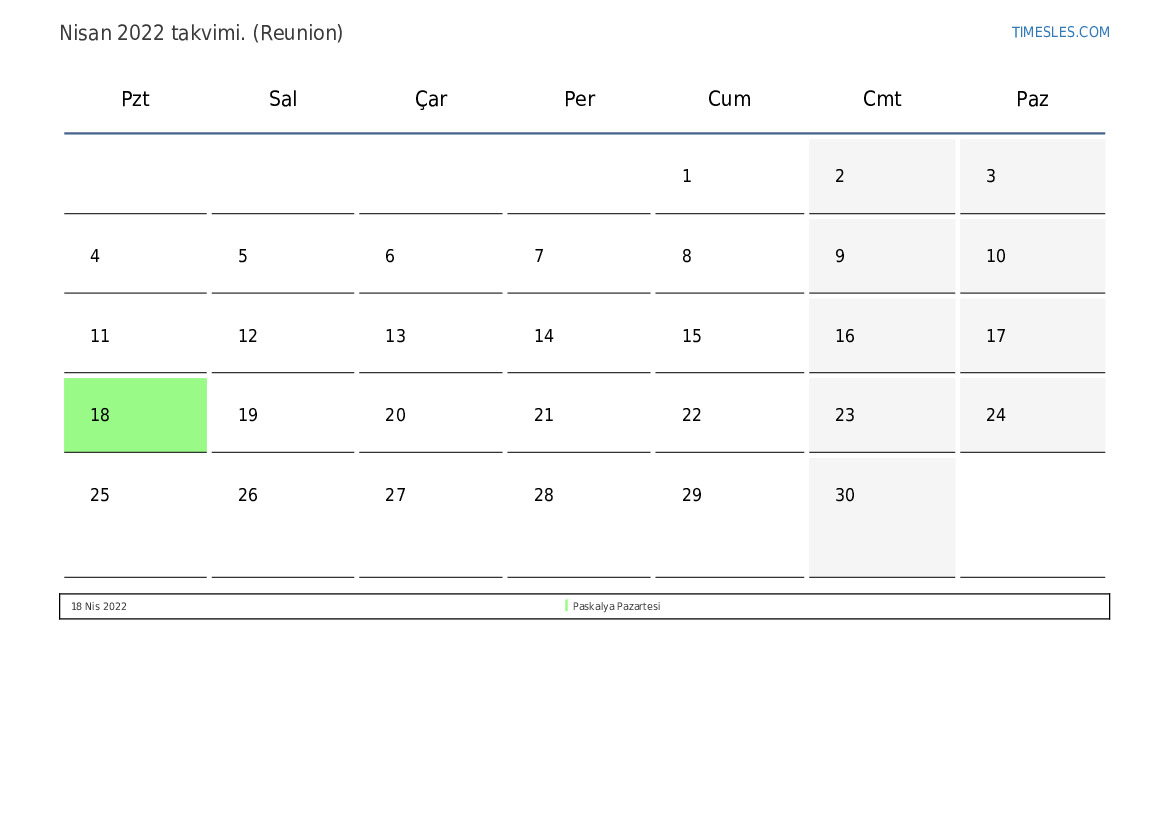Click the 'Paskalya Pazartesi' holiday name
1169x827 pixels.
(x=617, y=606)
